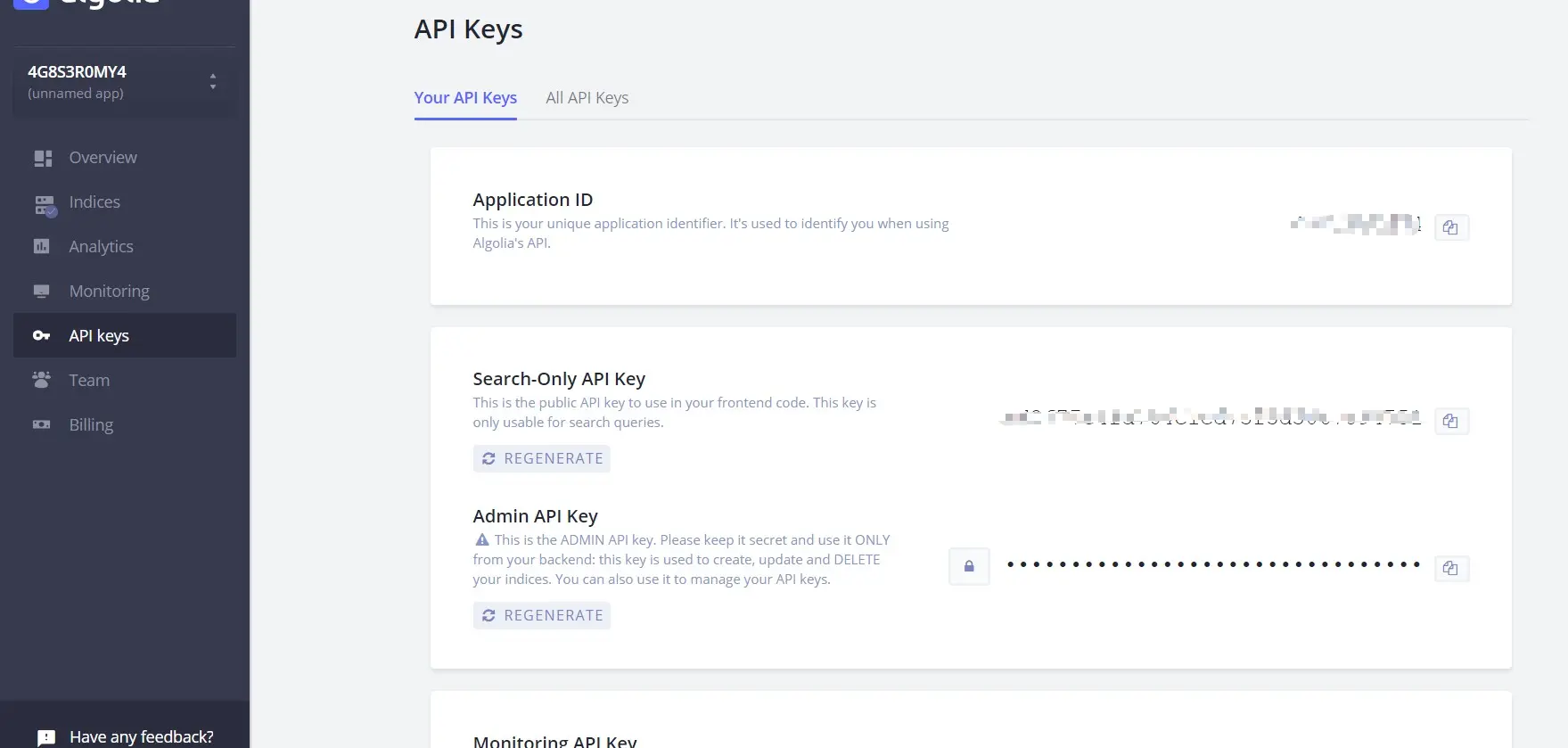The image size is (1568, 748).
Task: Click the Have any feedback link
Action: (142, 737)
